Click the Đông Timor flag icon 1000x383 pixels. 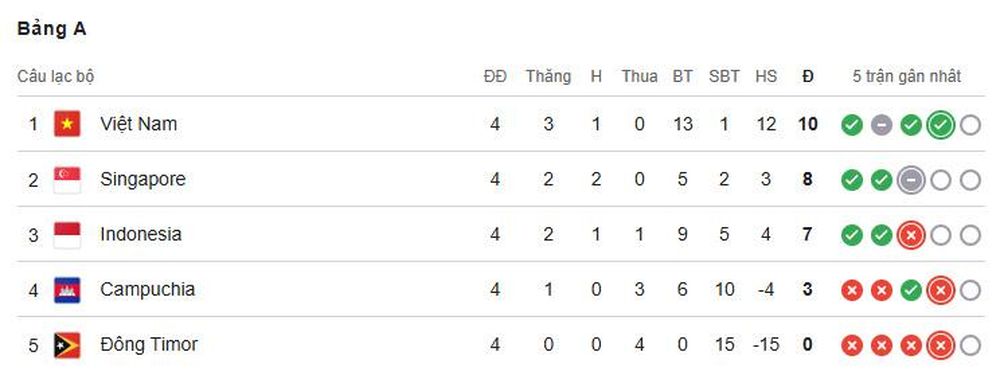[67, 345]
